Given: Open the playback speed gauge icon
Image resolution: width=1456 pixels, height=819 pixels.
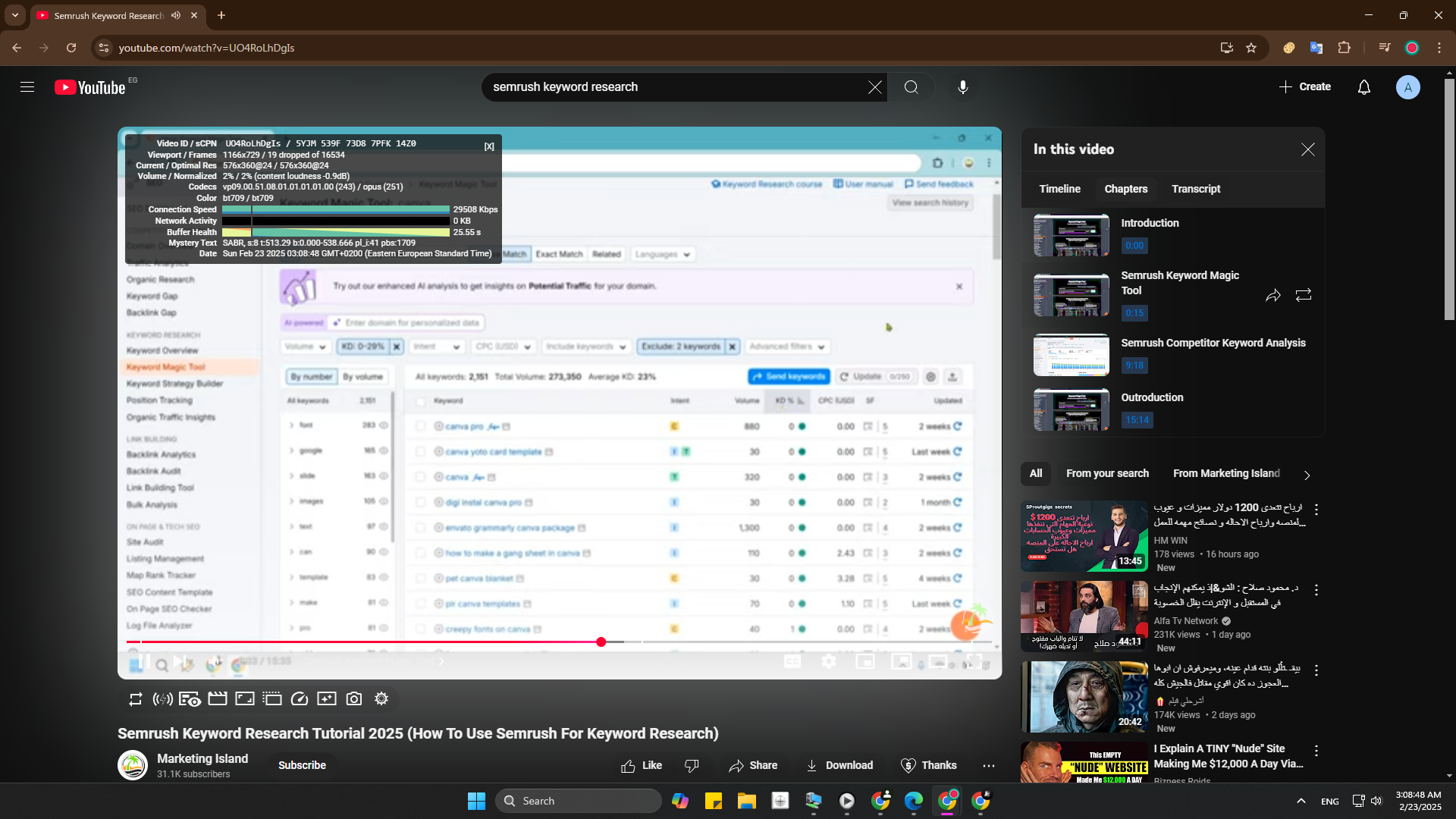Looking at the screenshot, I should coord(300,699).
